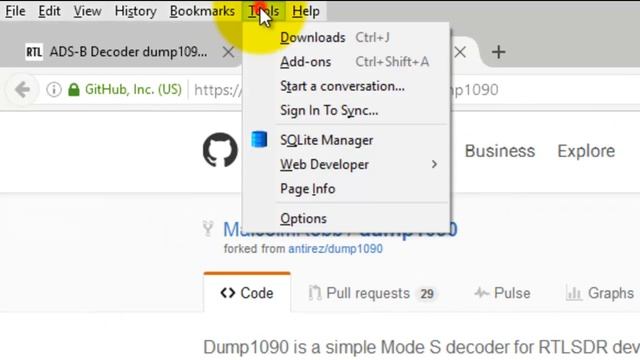The height and width of the screenshot is (360, 640).
Task: Open antirez/dump1090 forked-from link
Action: click(336, 249)
